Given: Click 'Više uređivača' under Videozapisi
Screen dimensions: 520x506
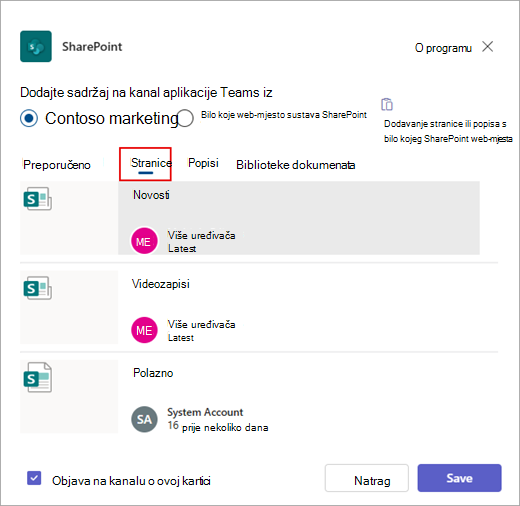Looking at the screenshot, I should [x=201, y=324].
